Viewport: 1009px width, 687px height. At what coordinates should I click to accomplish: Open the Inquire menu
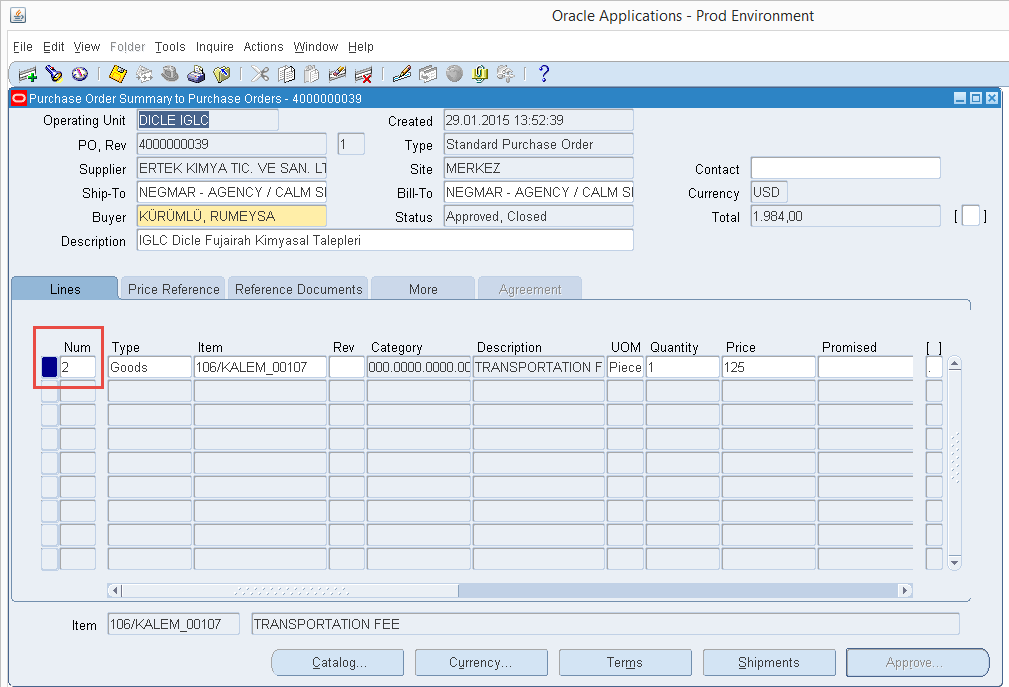214,46
